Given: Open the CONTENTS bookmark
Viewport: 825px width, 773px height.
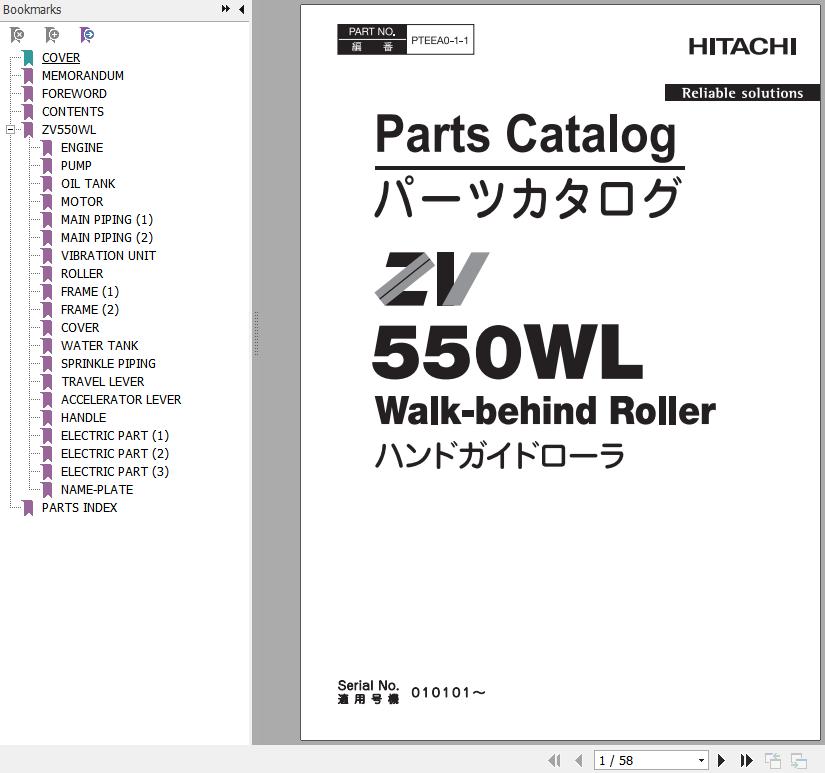Looking at the screenshot, I should tap(73, 112).
